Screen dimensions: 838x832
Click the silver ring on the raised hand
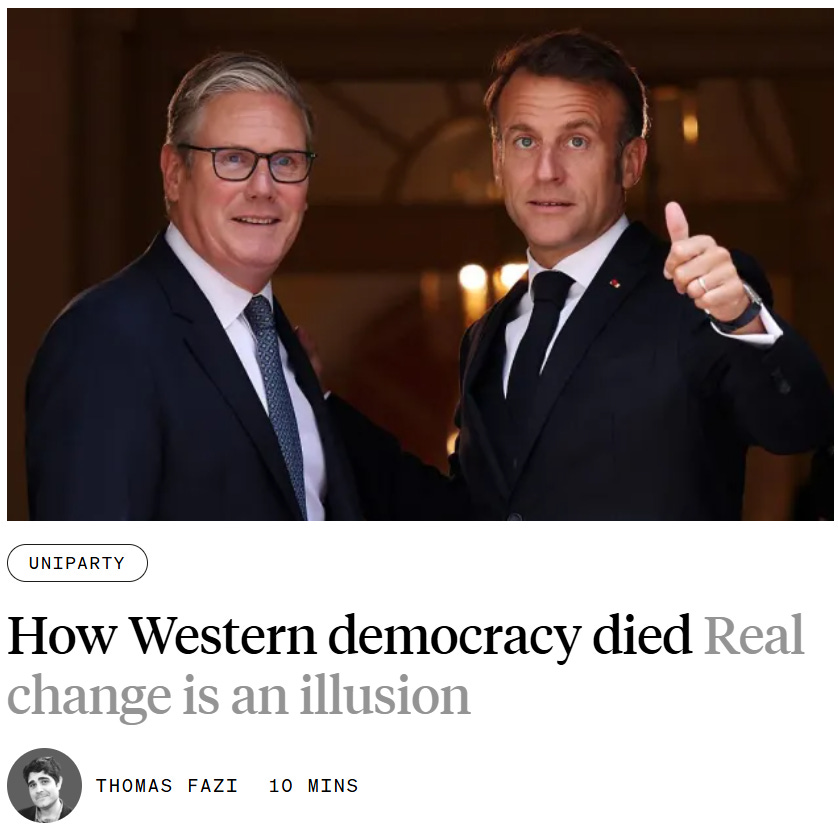702,284
